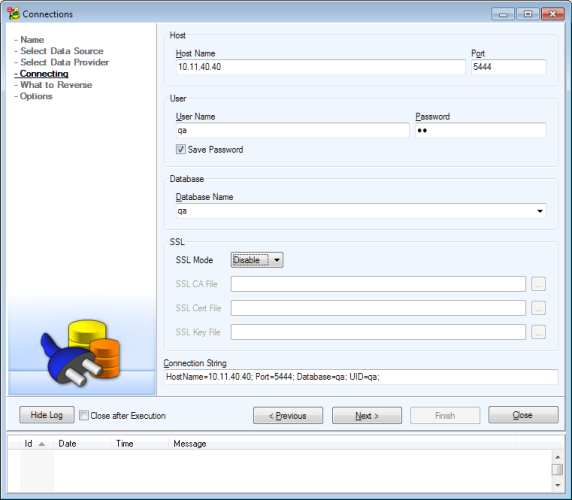This screenshot has height=500, width=572.
Task: Click the Hide Log button
Action: coord(47,415)
